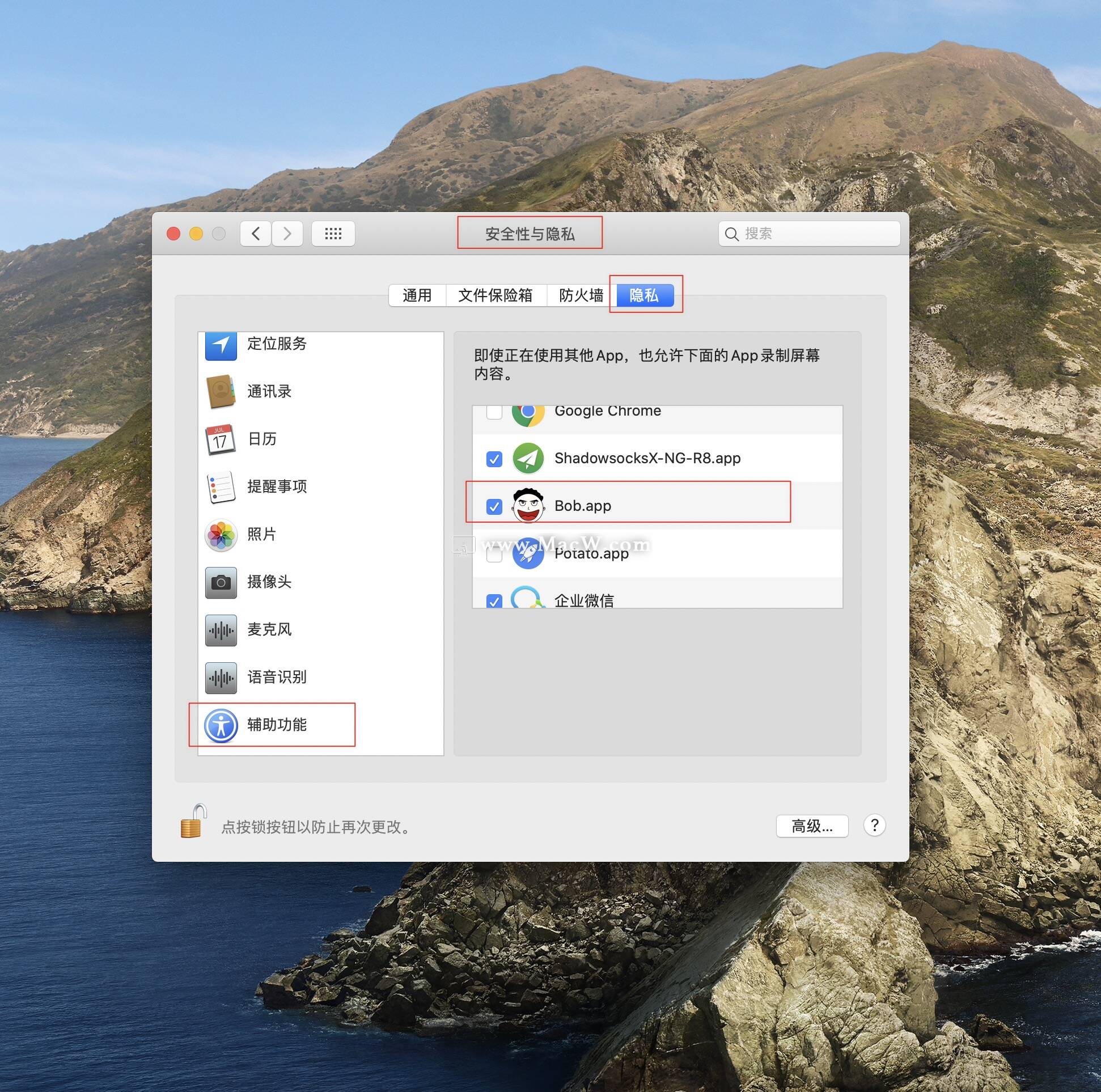Switch to the 防火墙 (Firewall) tab
The image size is (1101, 1092).
tap(581, 295)
